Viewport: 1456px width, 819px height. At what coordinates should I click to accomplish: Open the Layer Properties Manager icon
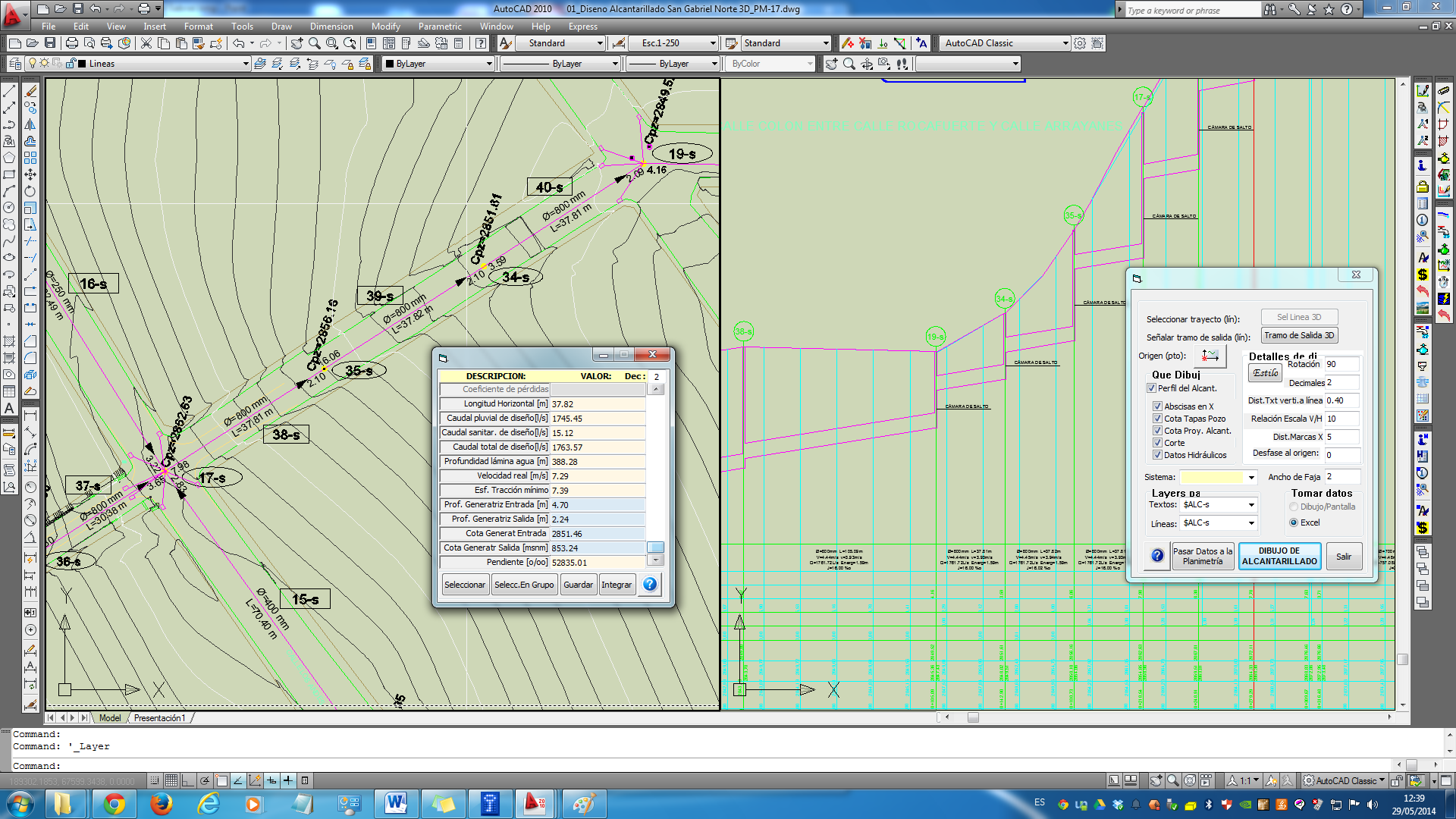coord(14,64)
